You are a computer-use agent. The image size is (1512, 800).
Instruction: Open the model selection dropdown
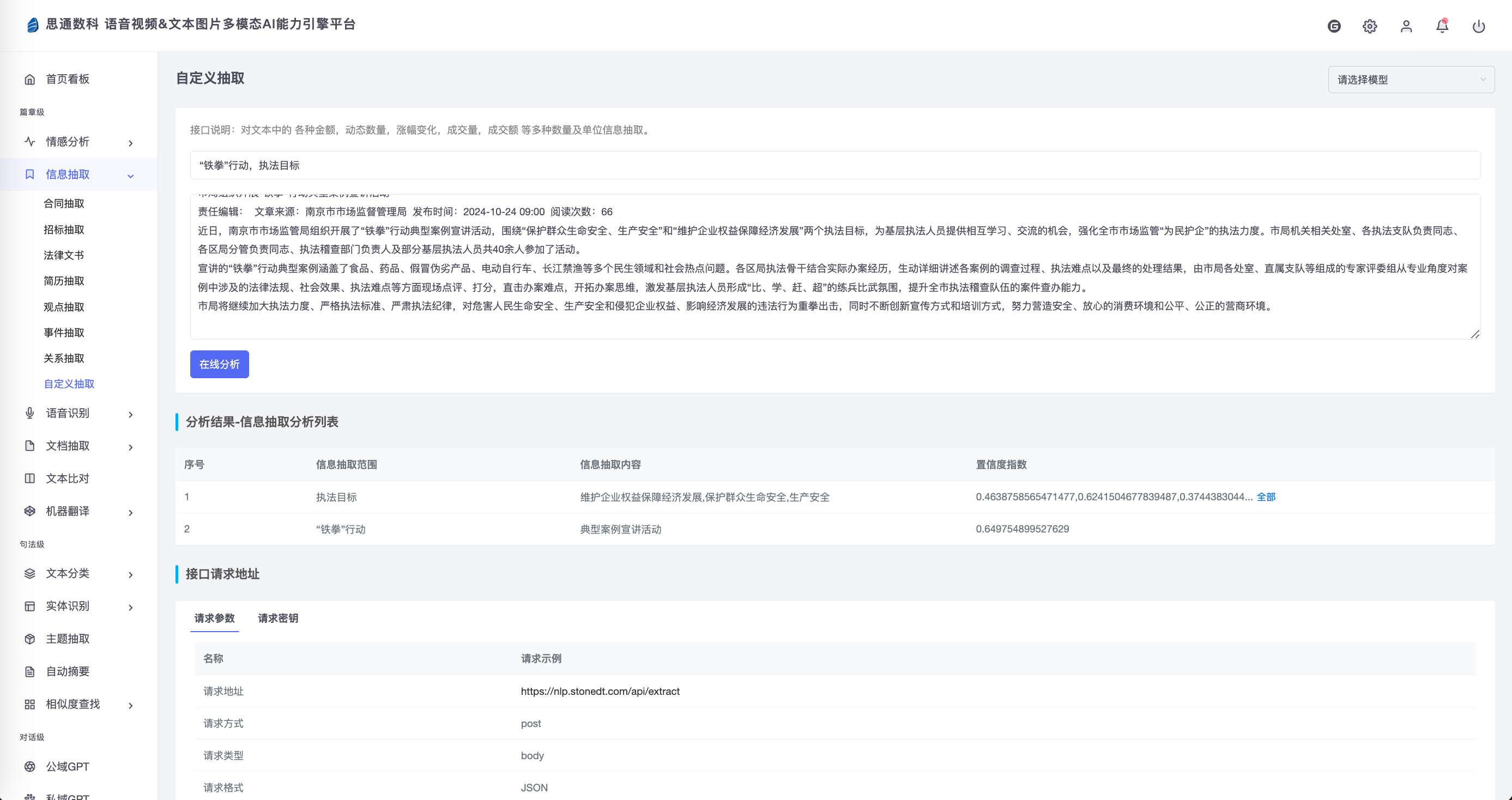[1411, 80]
